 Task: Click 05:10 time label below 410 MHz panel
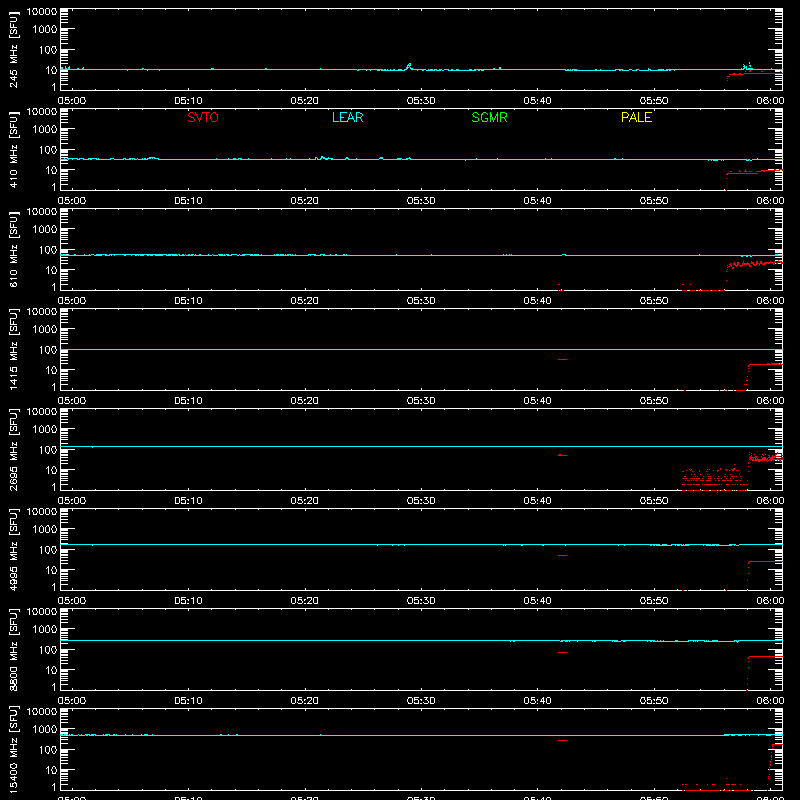point(188,201)
